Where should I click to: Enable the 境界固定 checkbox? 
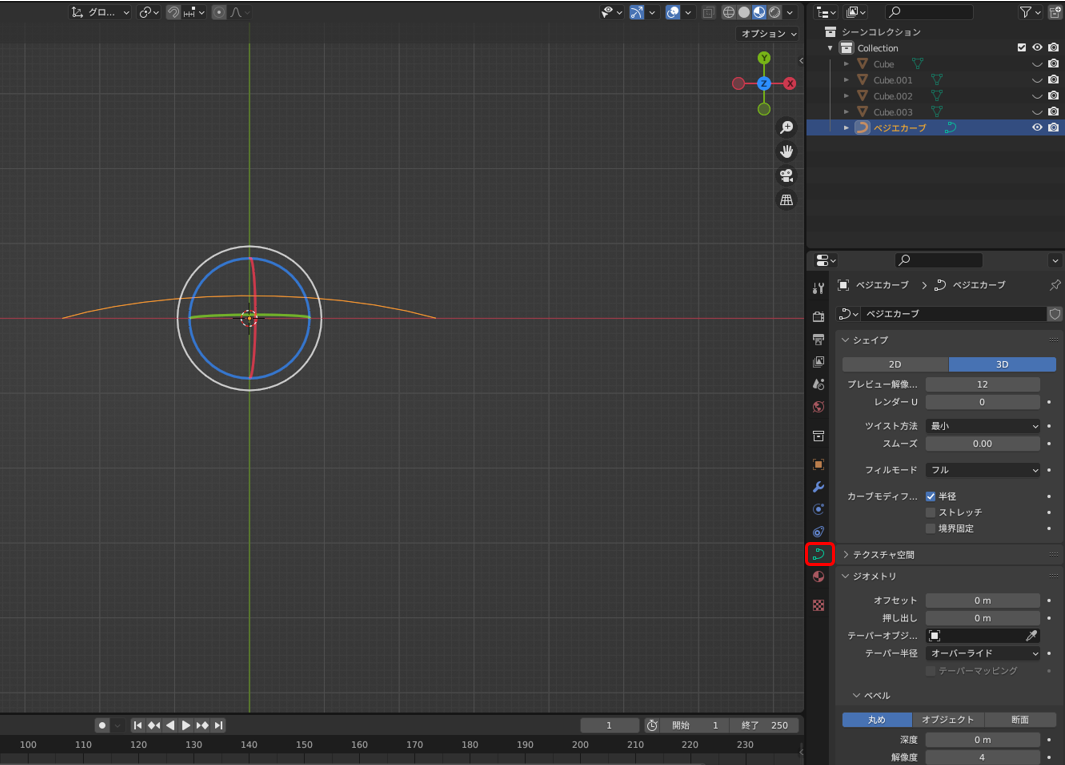[931, 529]
